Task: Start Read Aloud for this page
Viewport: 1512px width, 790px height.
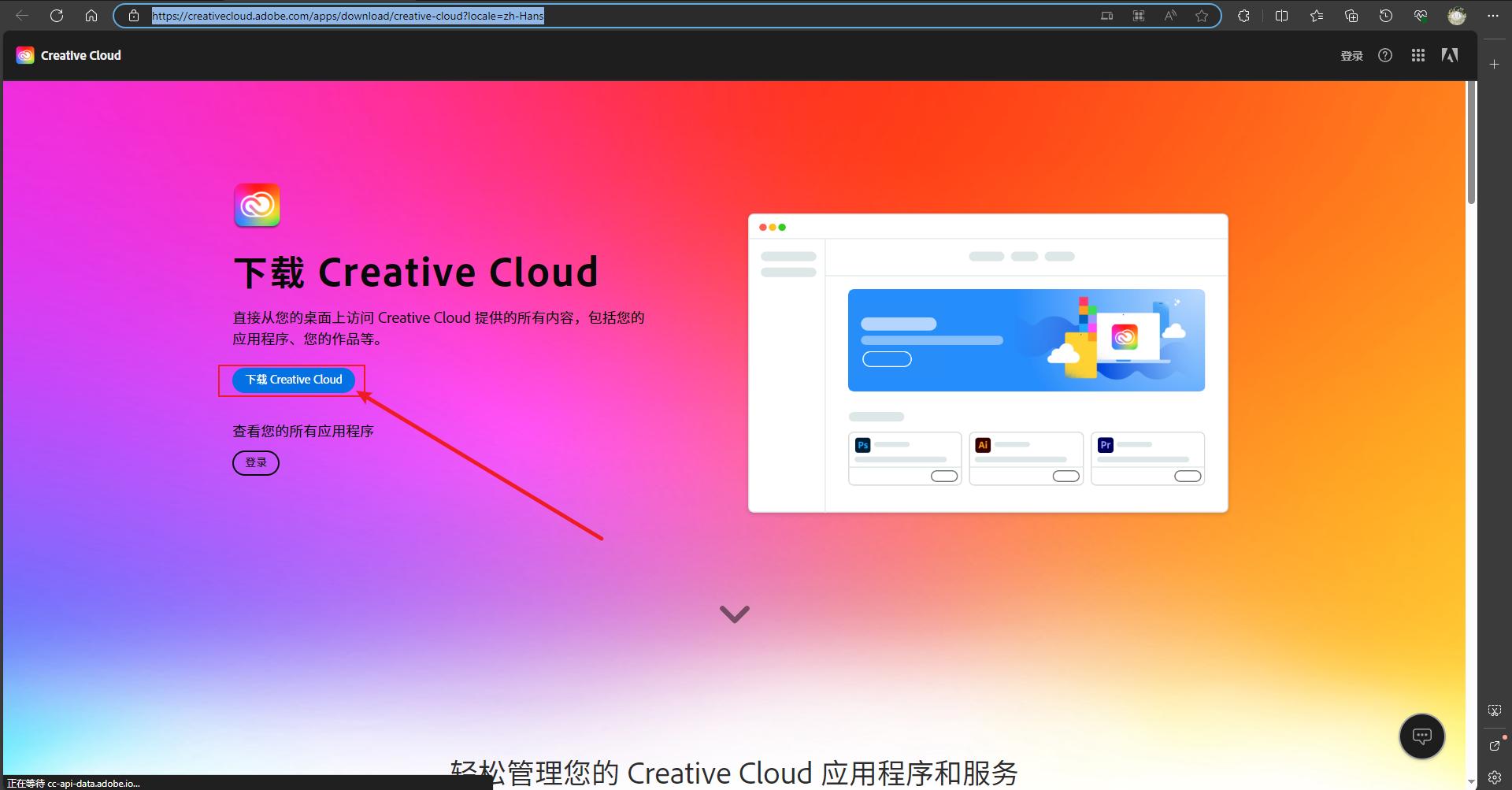Action: (x=1170, y=16)
